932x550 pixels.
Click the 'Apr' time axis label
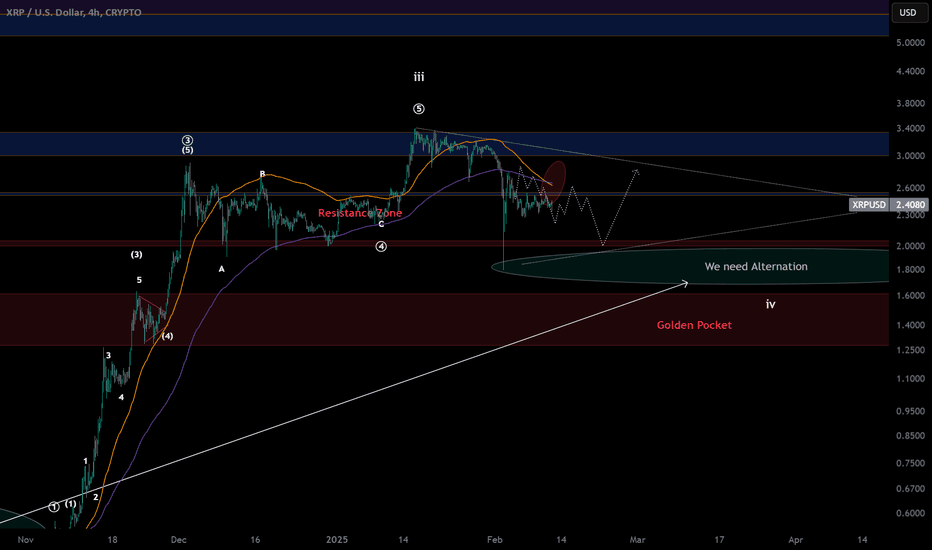tap(795, 540)
